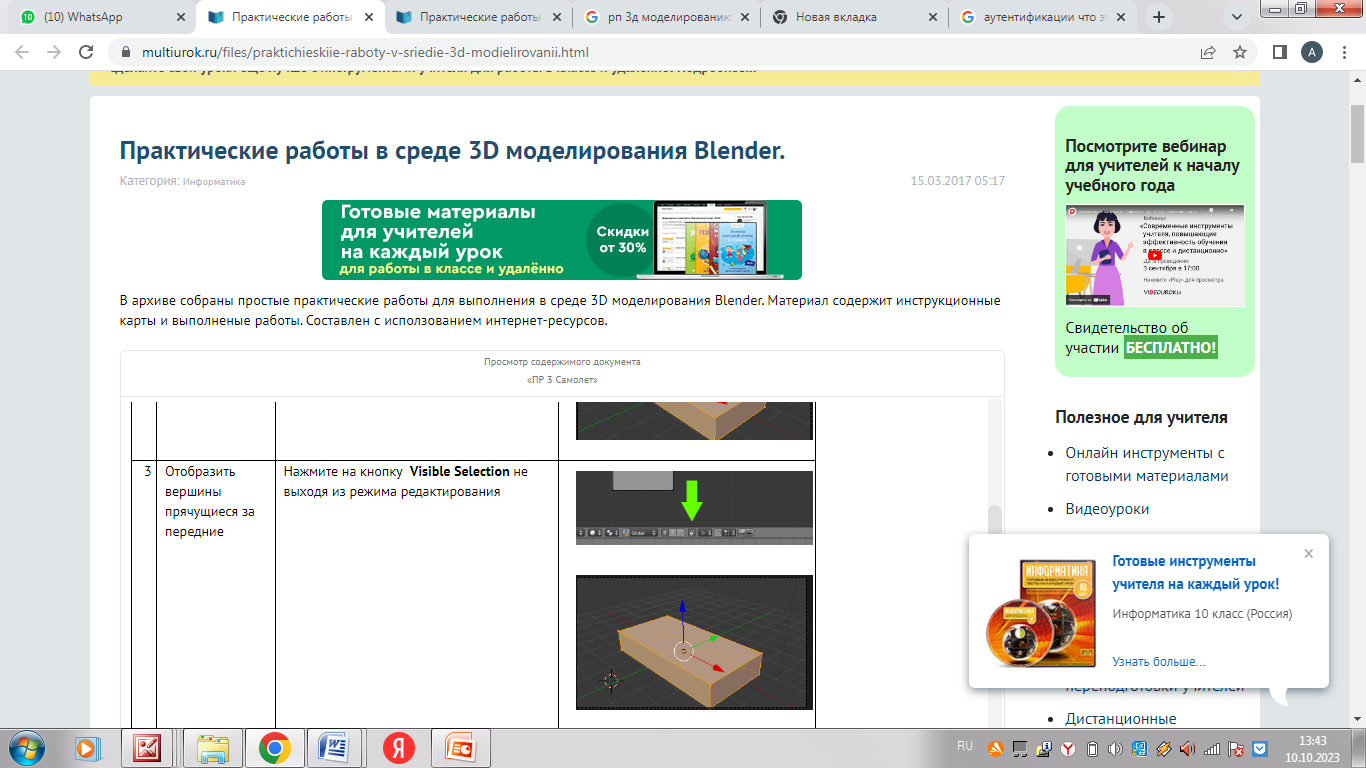
Task: Close the Новая вкладка tab
Action: point(931,17)
